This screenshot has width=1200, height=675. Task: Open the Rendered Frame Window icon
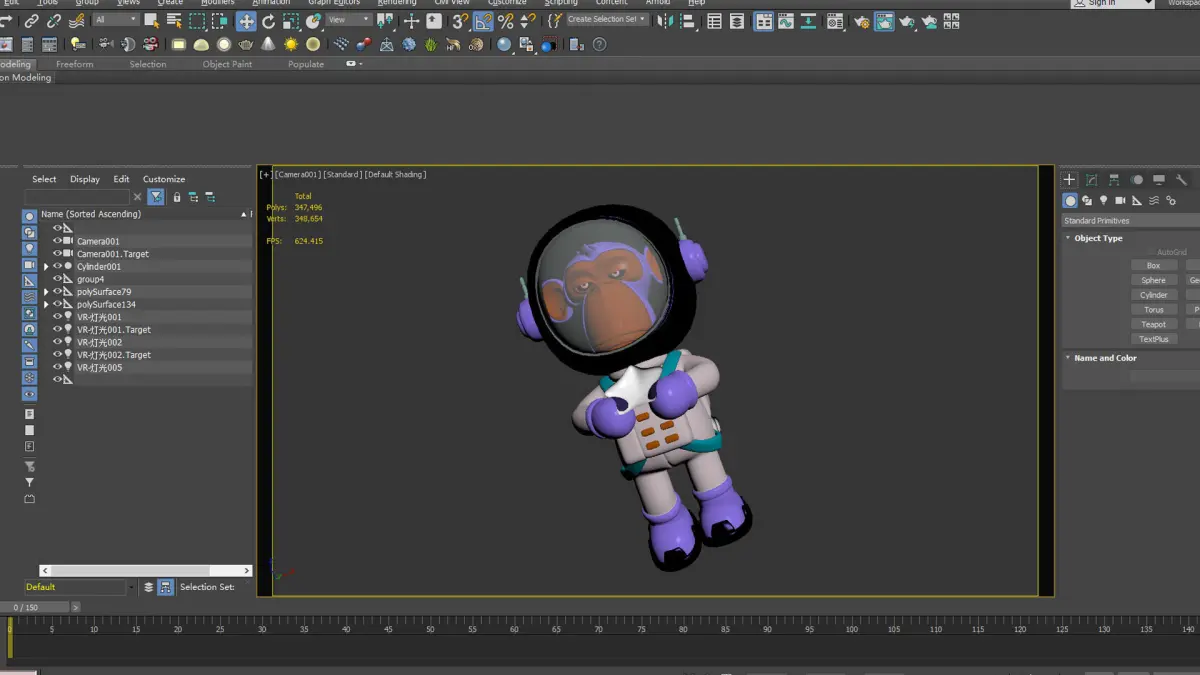pos(884,21)
